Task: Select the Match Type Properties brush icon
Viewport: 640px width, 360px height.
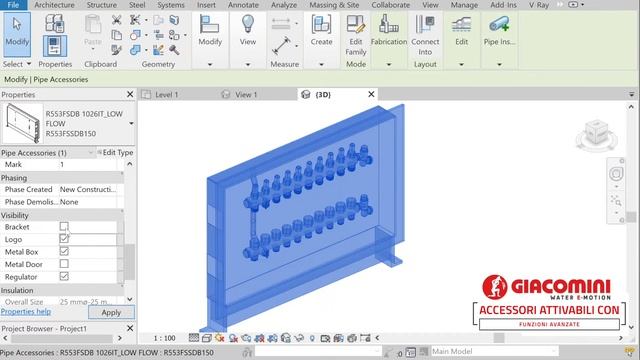Action: pyautogui.click(x=116, y=50)
